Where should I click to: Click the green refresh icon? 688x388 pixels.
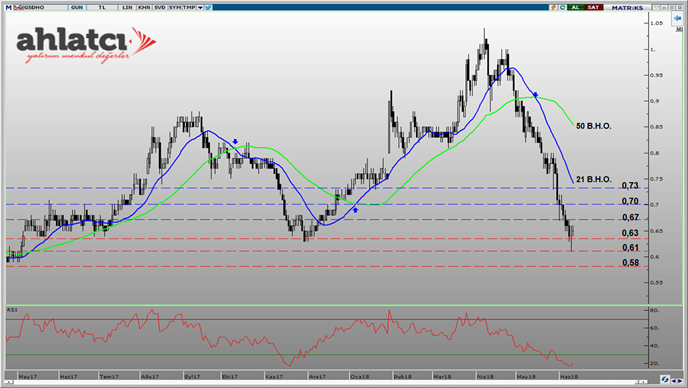[x=562, y=7]
